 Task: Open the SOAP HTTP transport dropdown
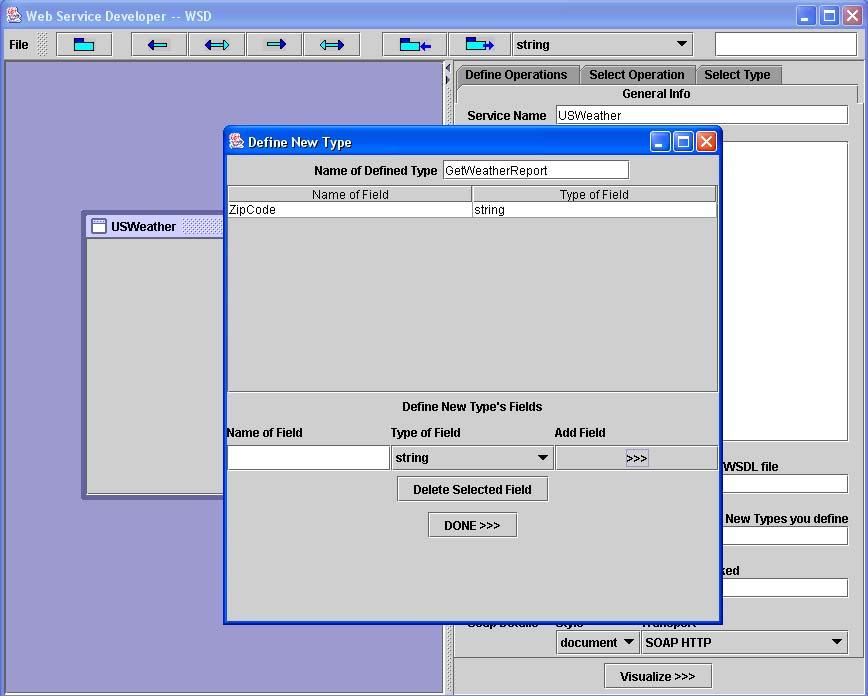(x=744, y=642)
